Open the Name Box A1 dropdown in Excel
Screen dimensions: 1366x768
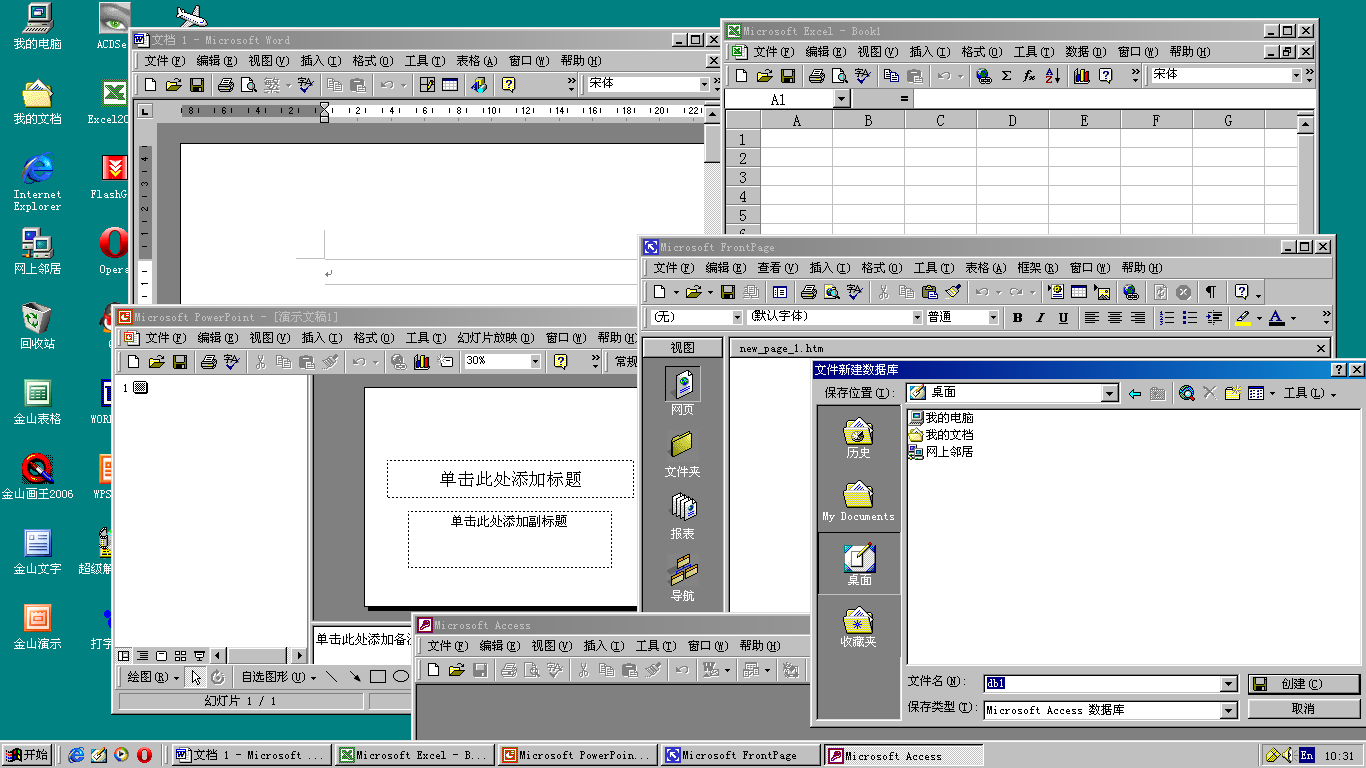click(841, 99)
